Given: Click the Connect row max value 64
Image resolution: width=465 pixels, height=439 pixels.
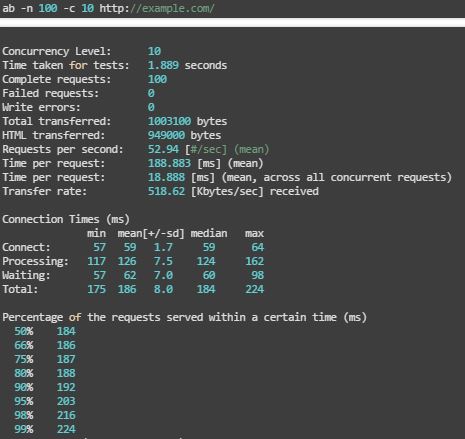Looking at the screenshot, I should [x=257, y=247].
